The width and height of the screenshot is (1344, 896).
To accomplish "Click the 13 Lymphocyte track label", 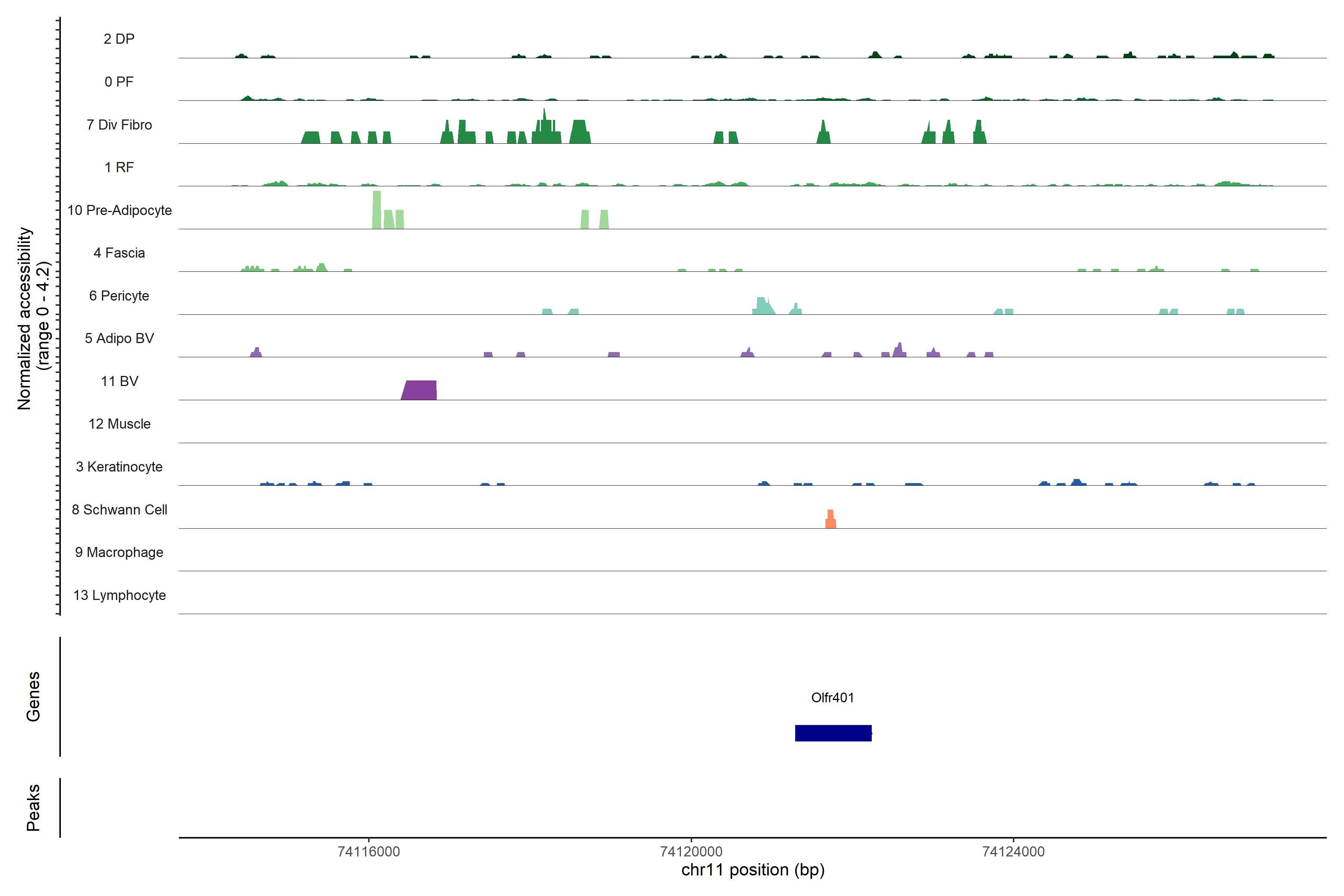I will (x=119, y=595).
